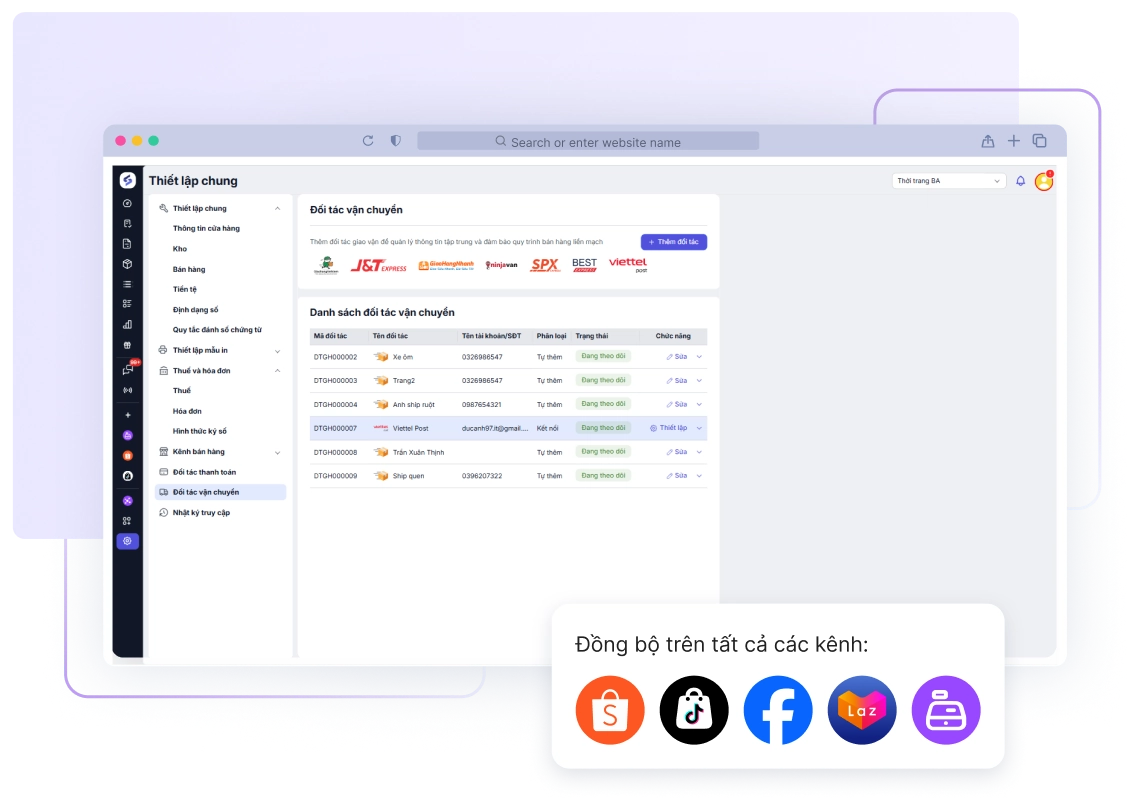
Task: Select the SPX carrier logo
Action: point(544,265)
